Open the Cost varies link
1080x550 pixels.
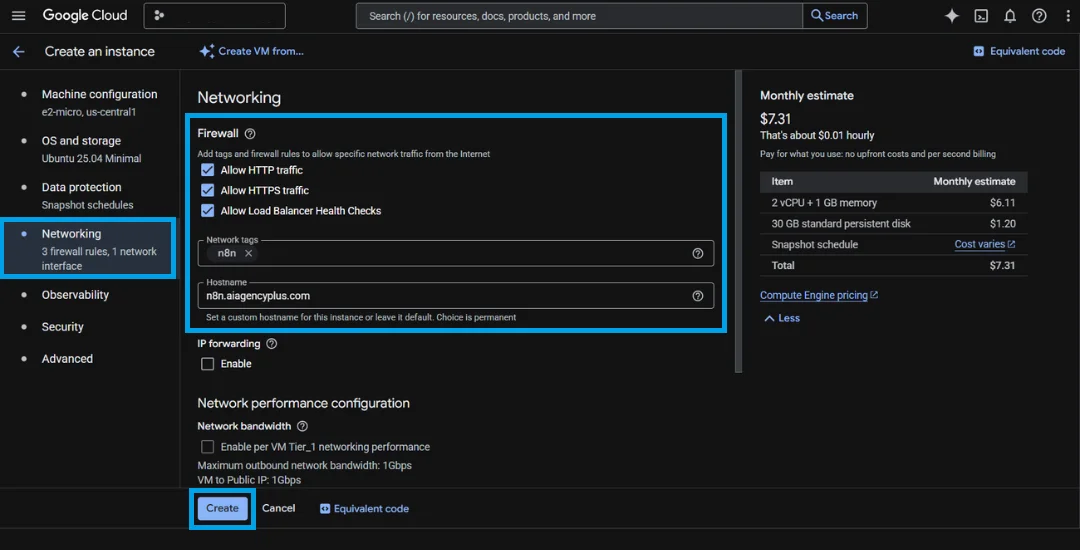tap(984, 244)
